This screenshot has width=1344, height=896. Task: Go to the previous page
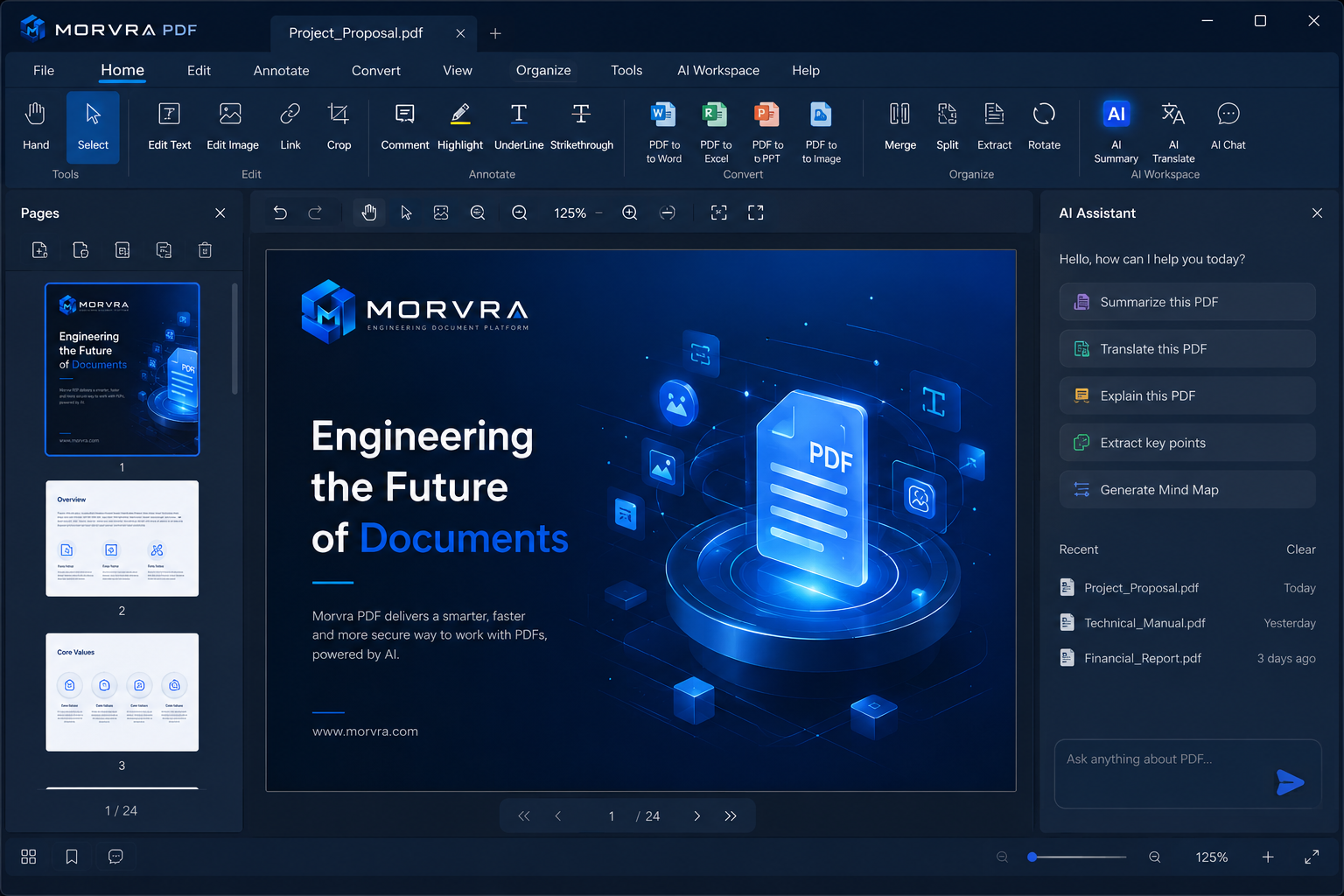[558, 816]
